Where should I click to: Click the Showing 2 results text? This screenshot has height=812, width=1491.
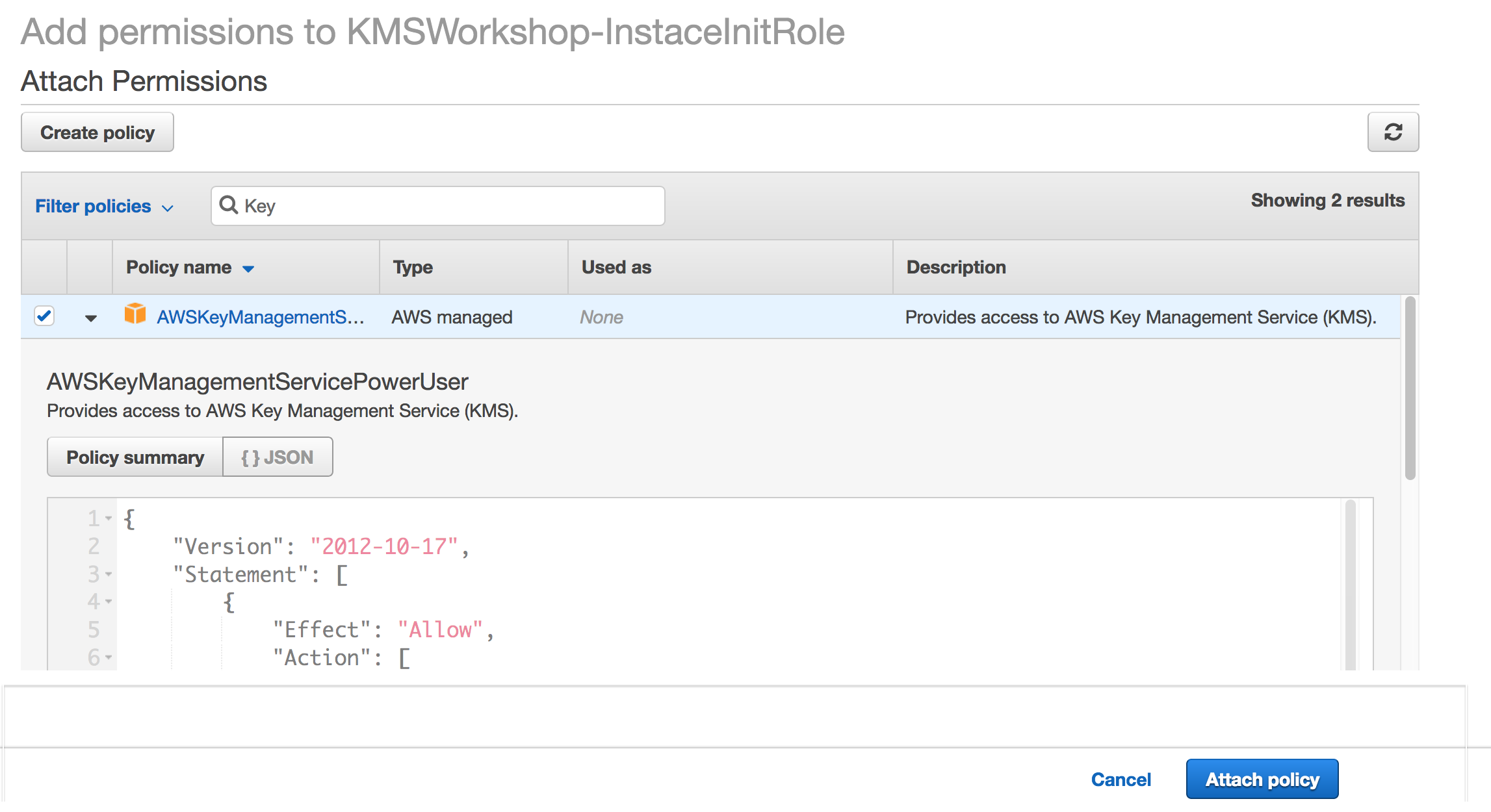coord(1328,200)
